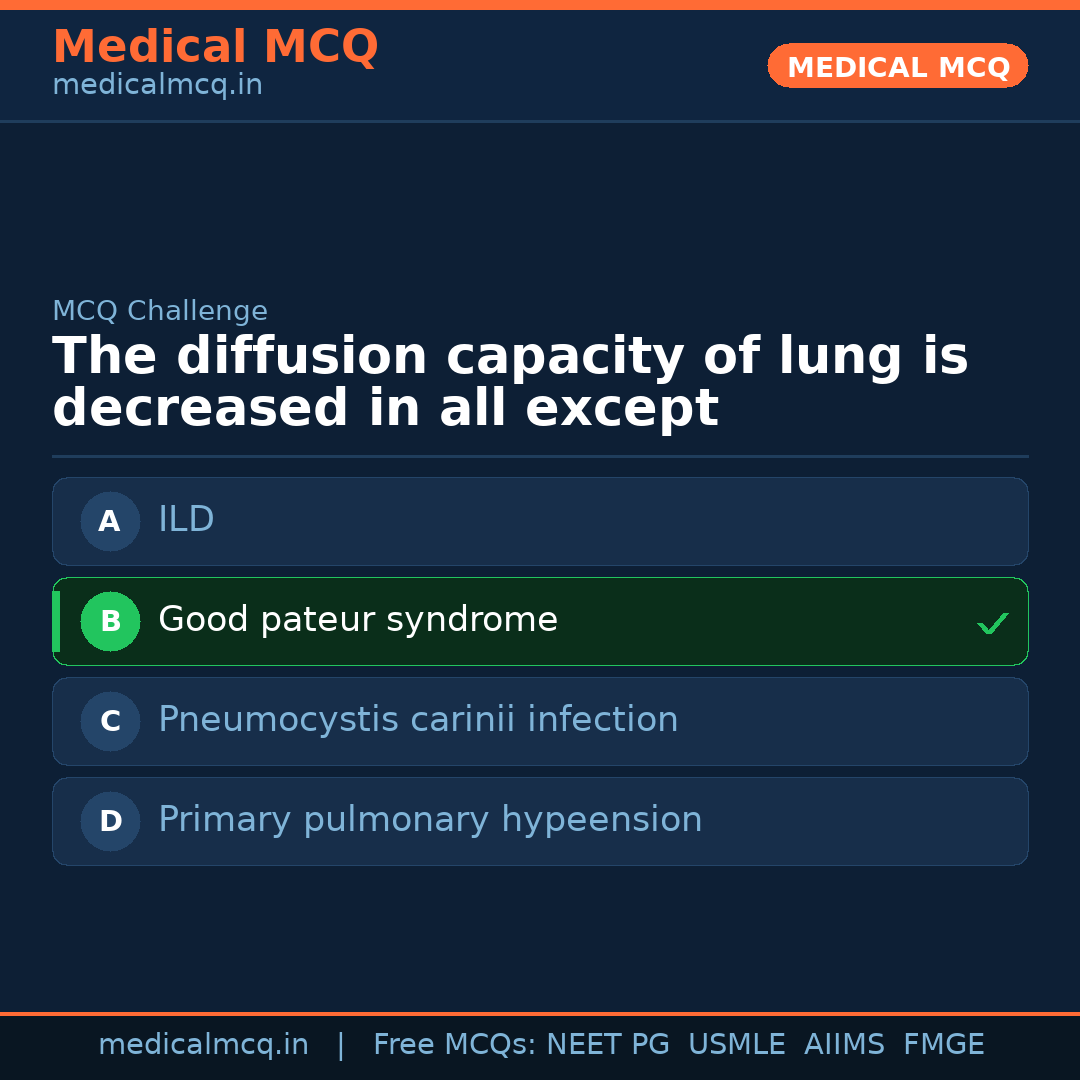Viewport: 1080px width, 1080px height.
Task: Click the "Free MCQs:" footer label
Action: (x=455, y=1045)
